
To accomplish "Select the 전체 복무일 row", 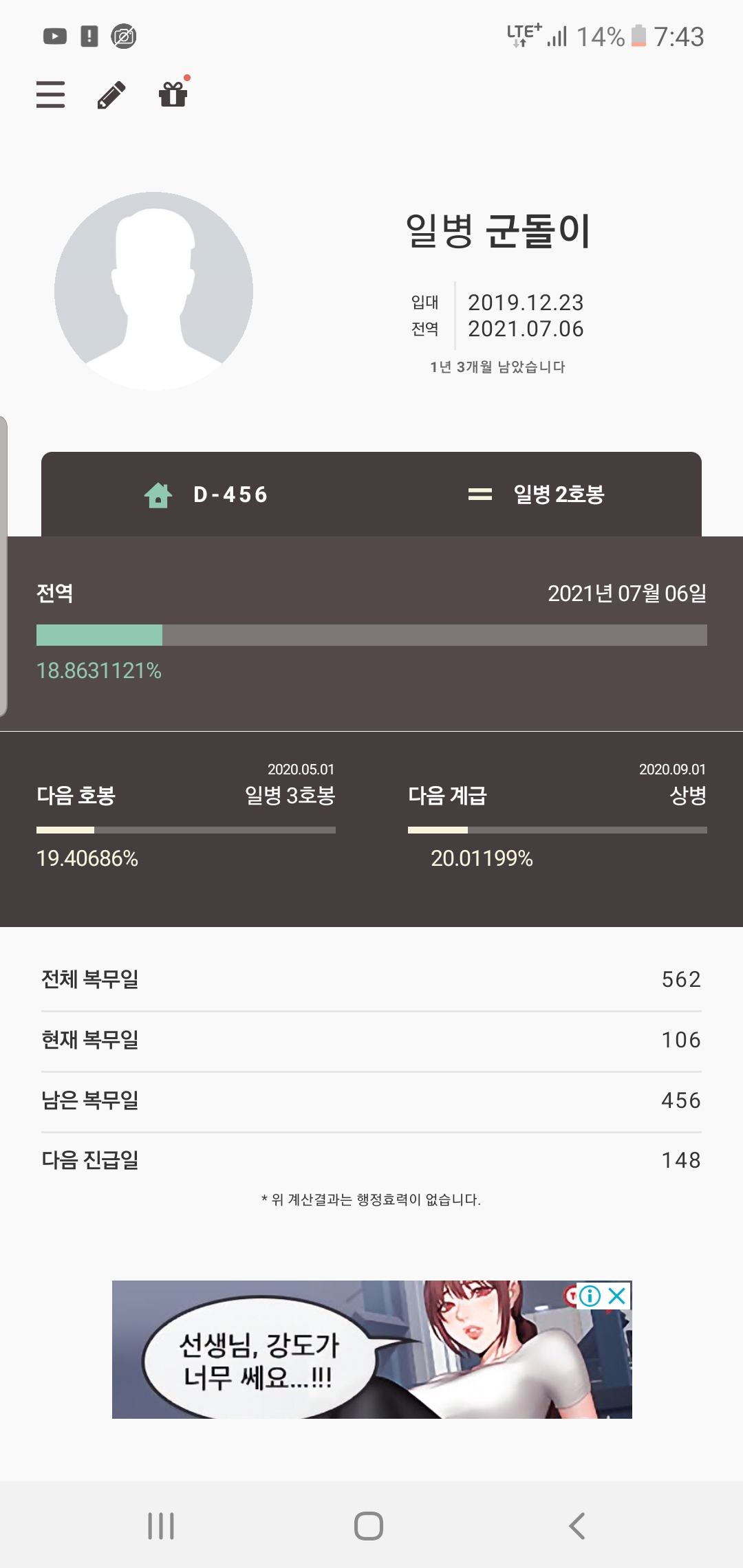I will coord(371,979).
